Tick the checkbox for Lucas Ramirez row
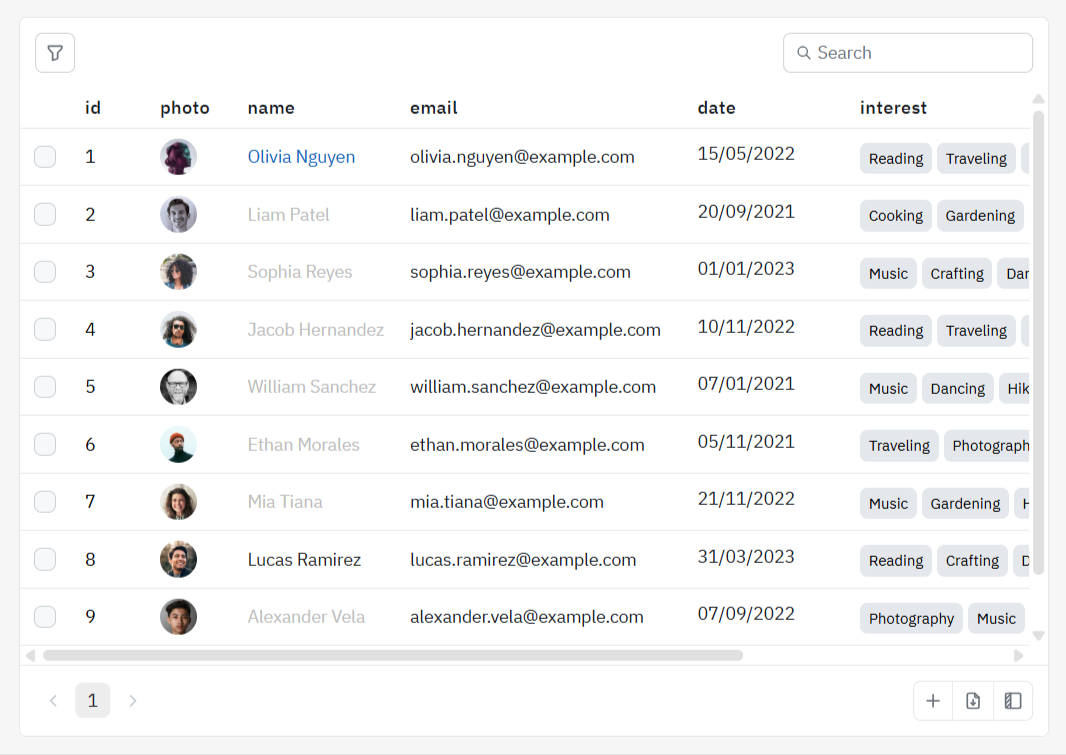 click(45, 559)
